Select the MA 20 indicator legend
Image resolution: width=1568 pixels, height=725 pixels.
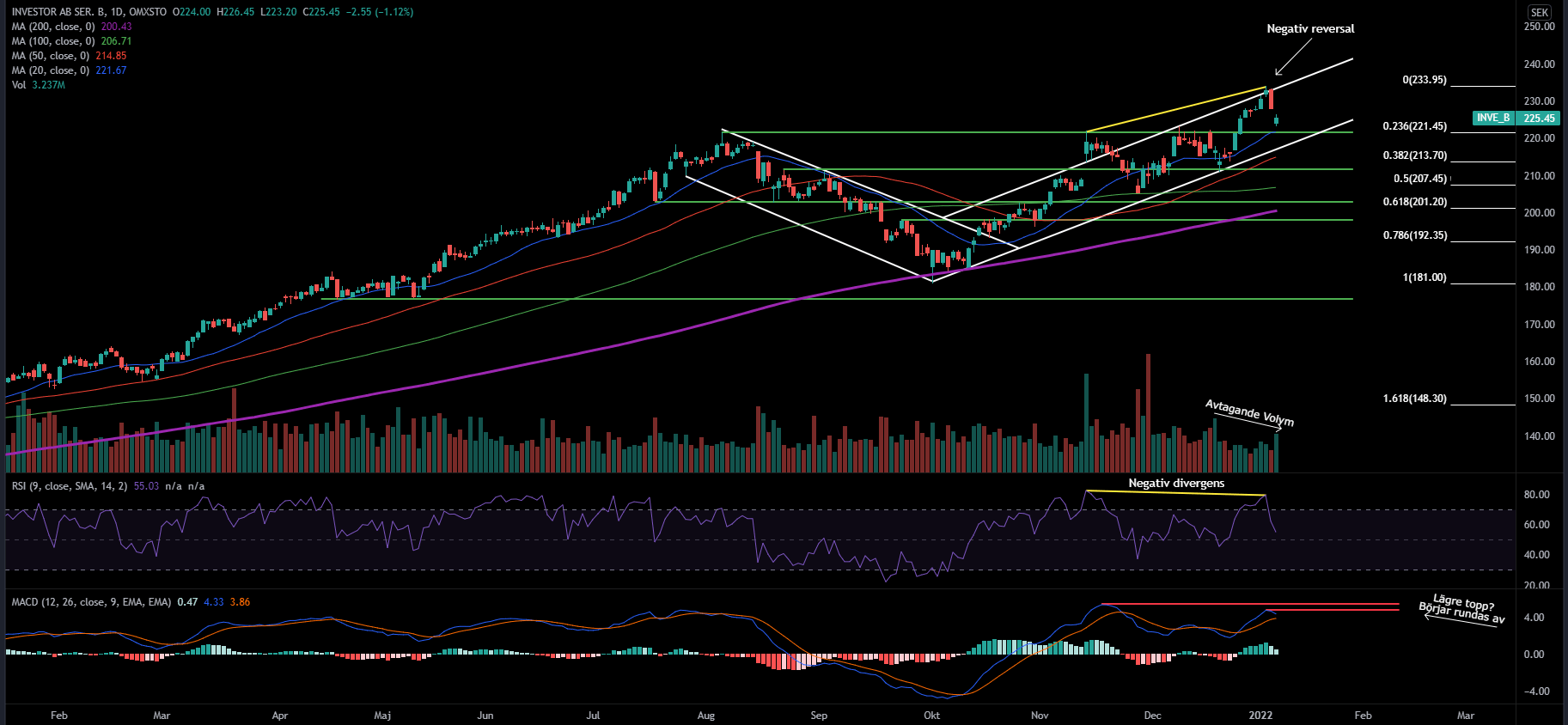click(51, 70)
